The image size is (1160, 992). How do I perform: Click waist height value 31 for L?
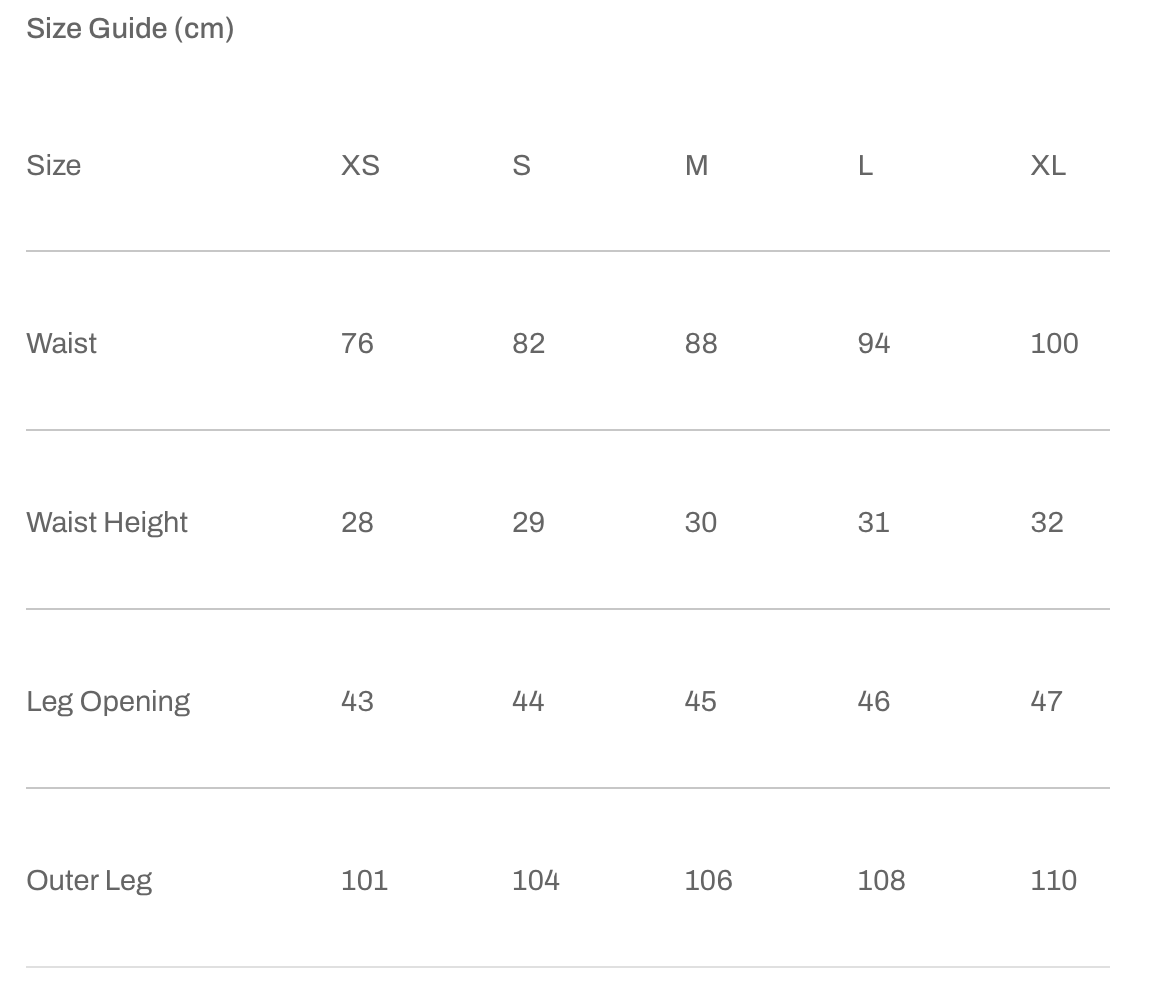coord(873,522)
